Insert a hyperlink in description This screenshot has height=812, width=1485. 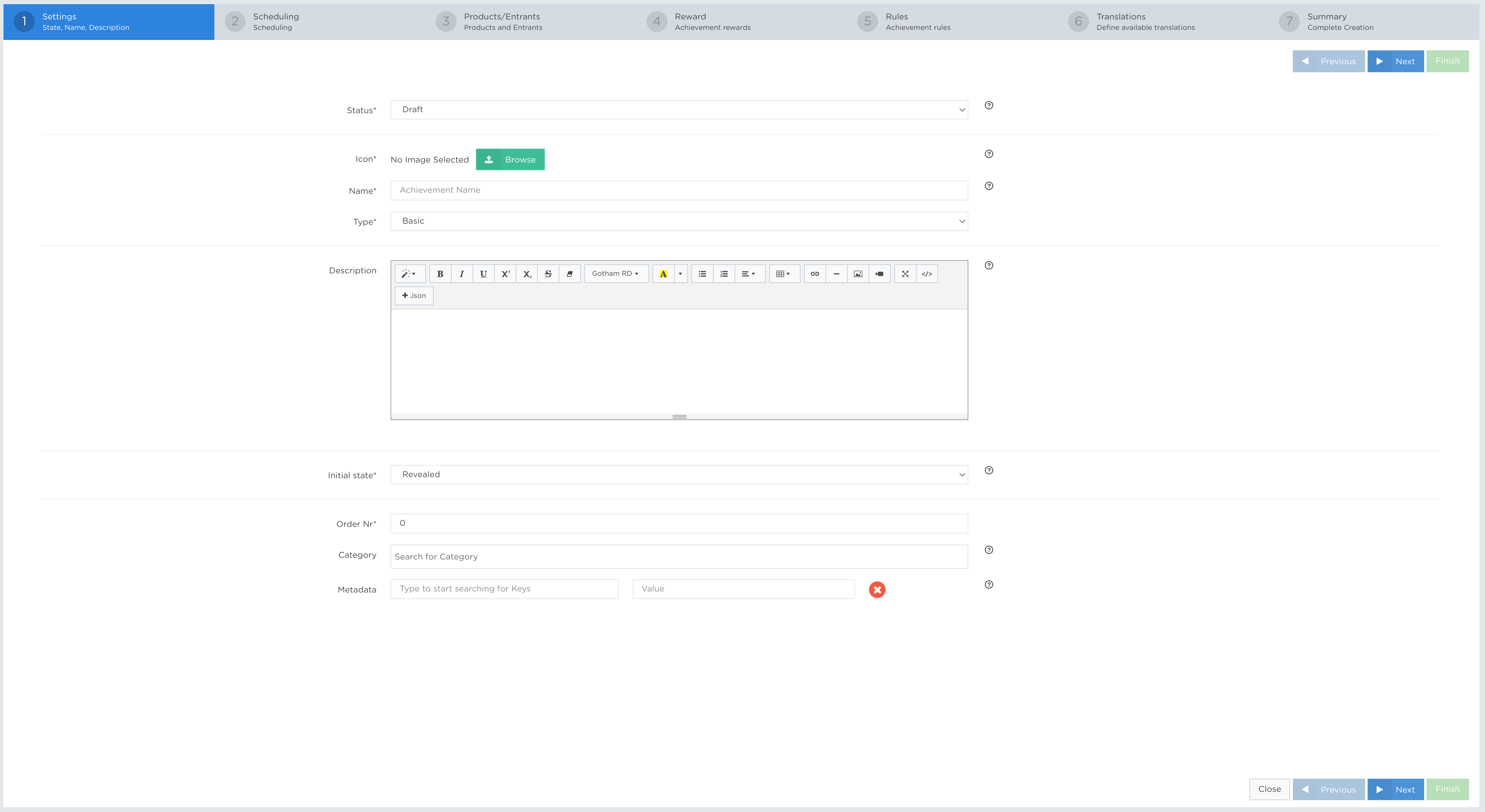point(814,274)
